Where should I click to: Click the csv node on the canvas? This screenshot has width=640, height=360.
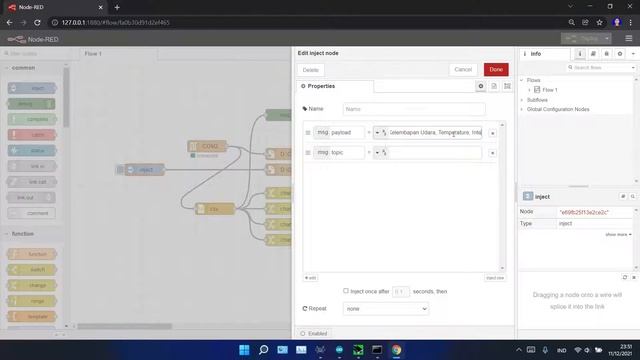coord(215,209)
